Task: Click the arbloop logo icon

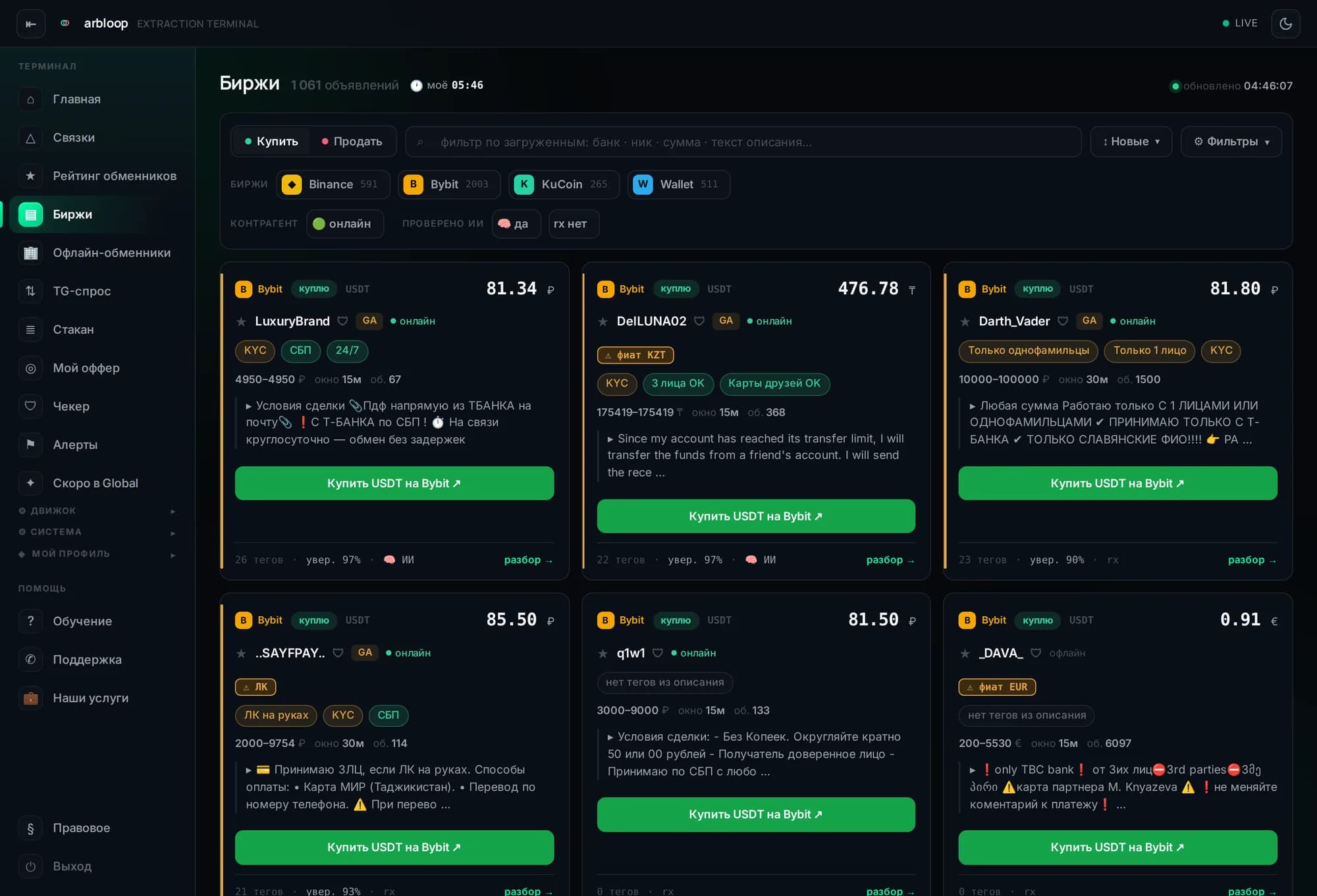Action: [x=65, y=23]
